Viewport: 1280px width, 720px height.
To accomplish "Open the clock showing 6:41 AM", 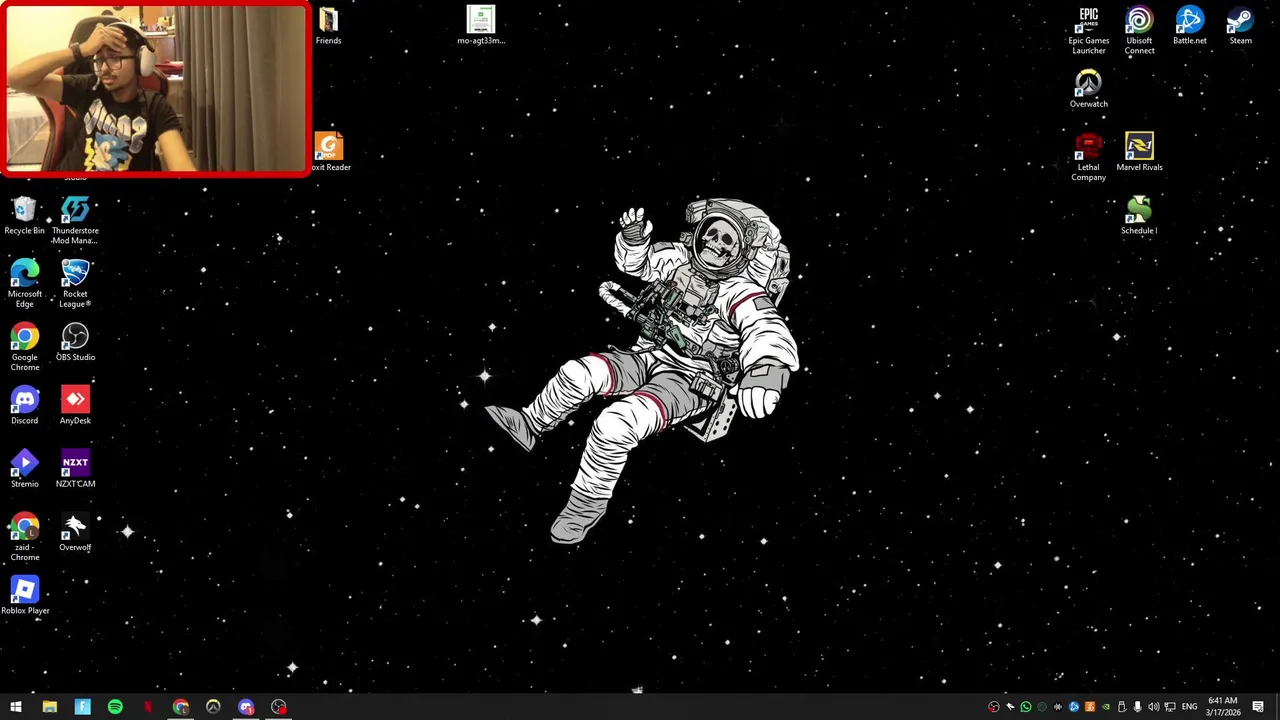I will (1223, 707).
